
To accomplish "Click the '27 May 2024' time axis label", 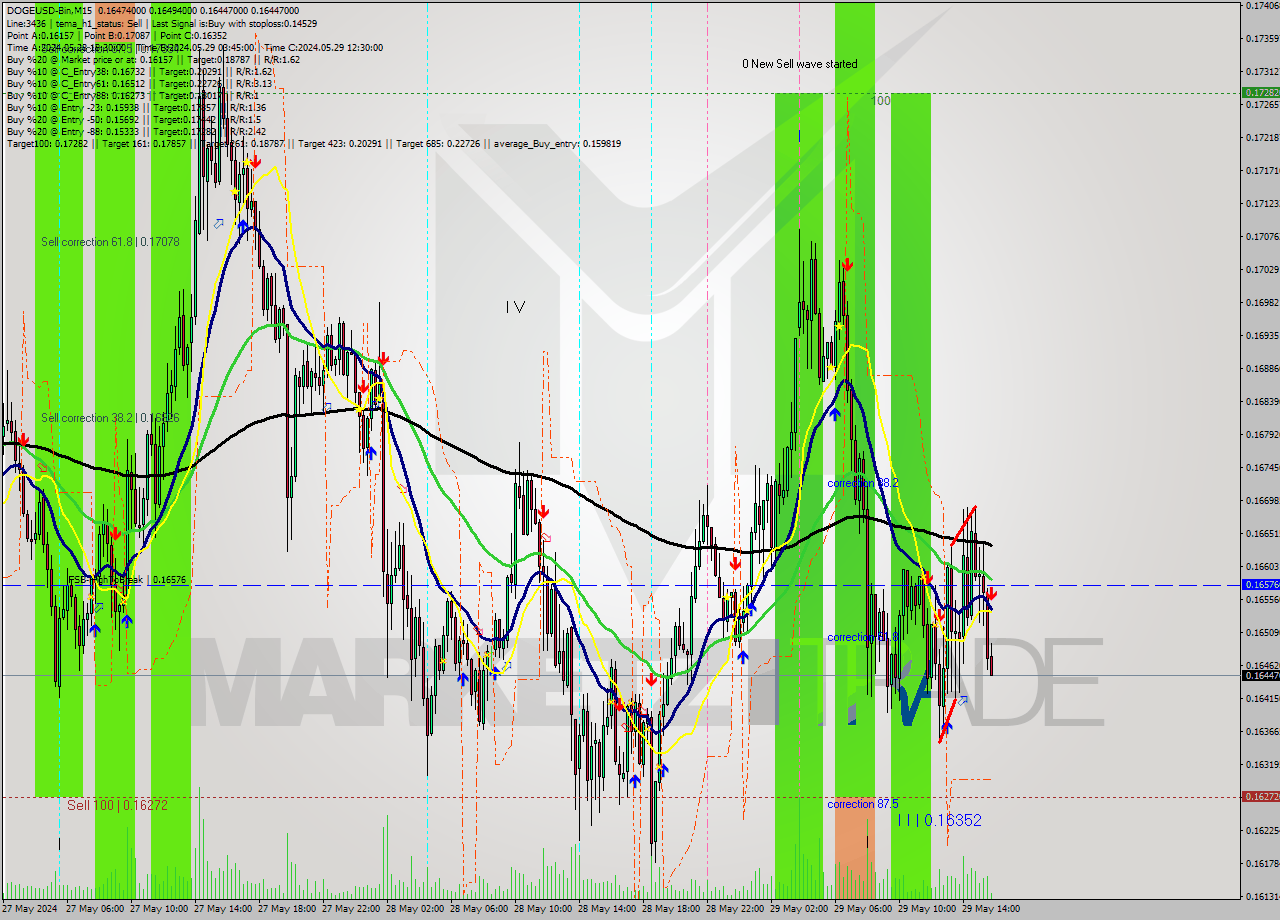I will tap(30, 909).
